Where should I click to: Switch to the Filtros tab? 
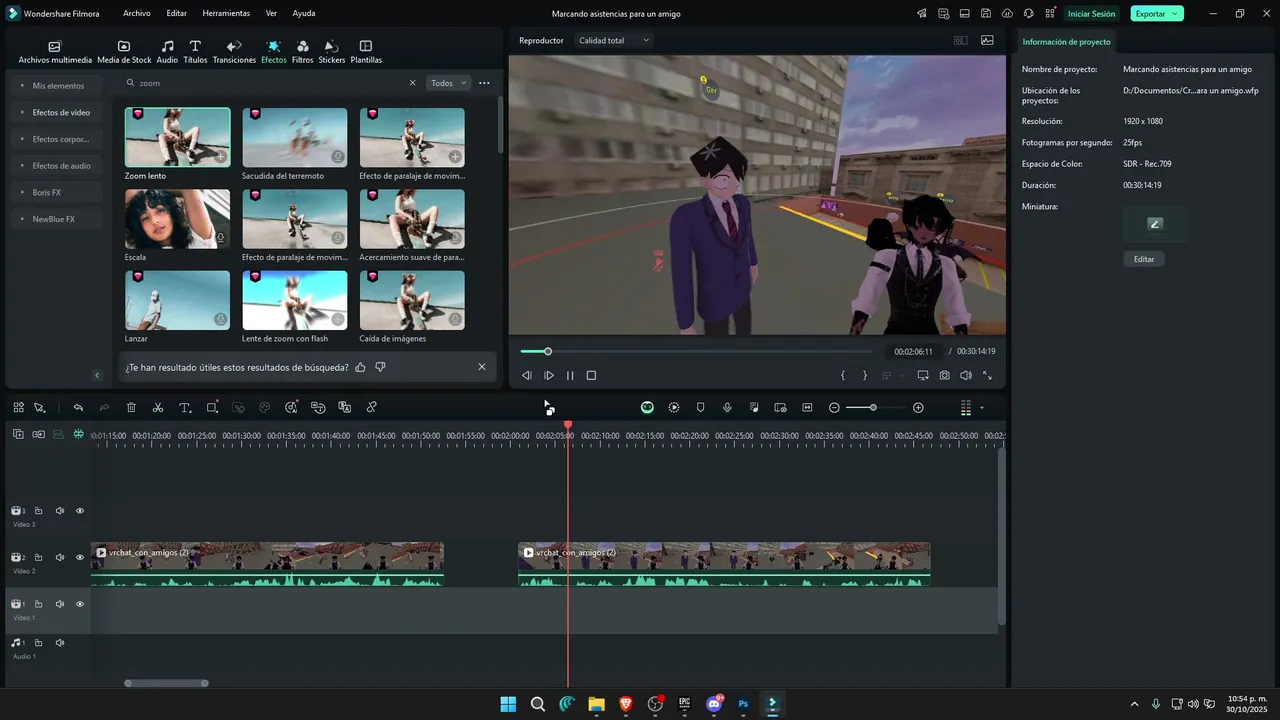coord(302,52)
